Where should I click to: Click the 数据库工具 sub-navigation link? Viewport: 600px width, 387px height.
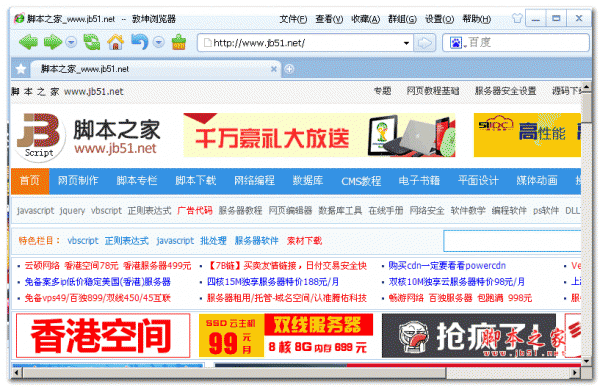(x=340, y=211)
